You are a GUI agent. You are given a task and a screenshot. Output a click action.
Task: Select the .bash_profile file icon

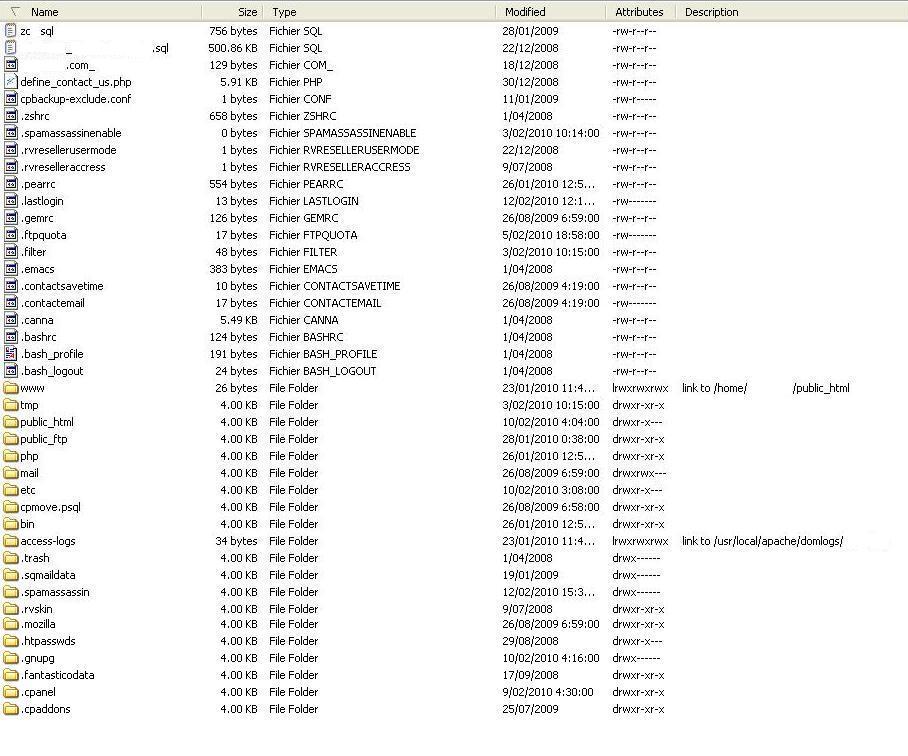pyautogui.click(x=10, y=354)
